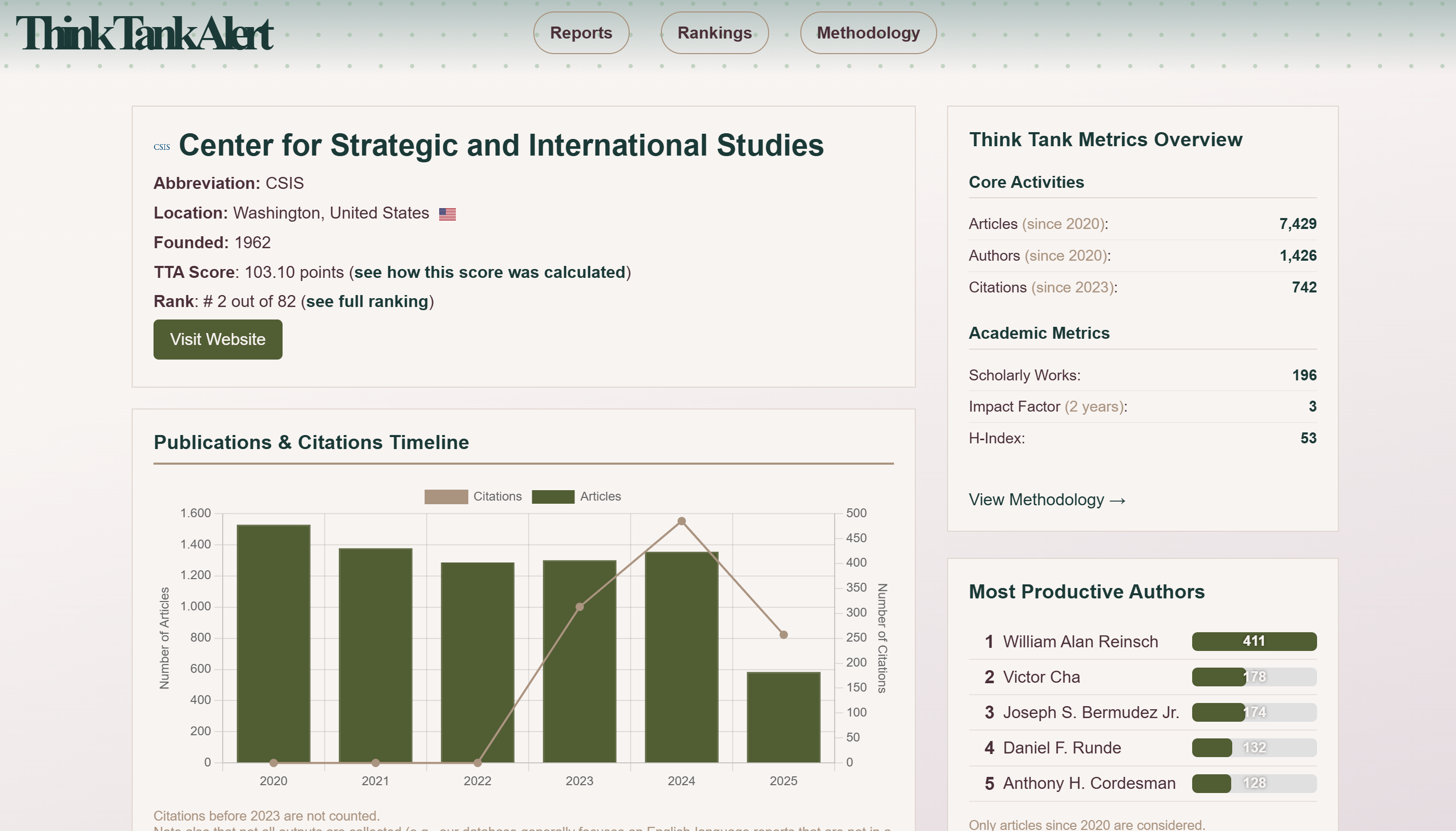Open 'see how this score was calculated' link
The image size is (1456, 831).
[490, 272]
